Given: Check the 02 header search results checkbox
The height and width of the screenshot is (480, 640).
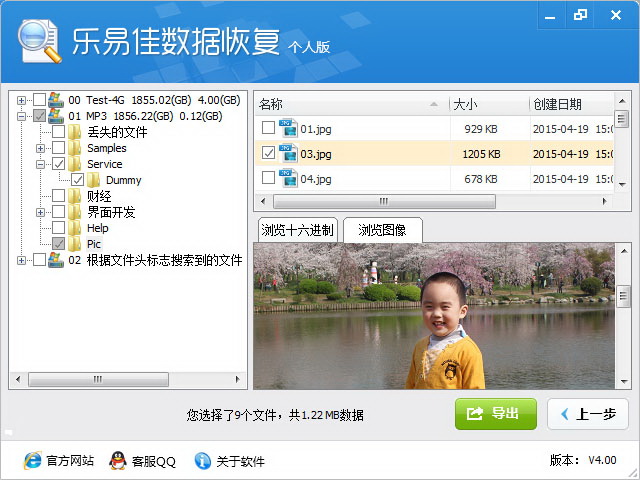Looking at the screenshot, I should (40, 260).
